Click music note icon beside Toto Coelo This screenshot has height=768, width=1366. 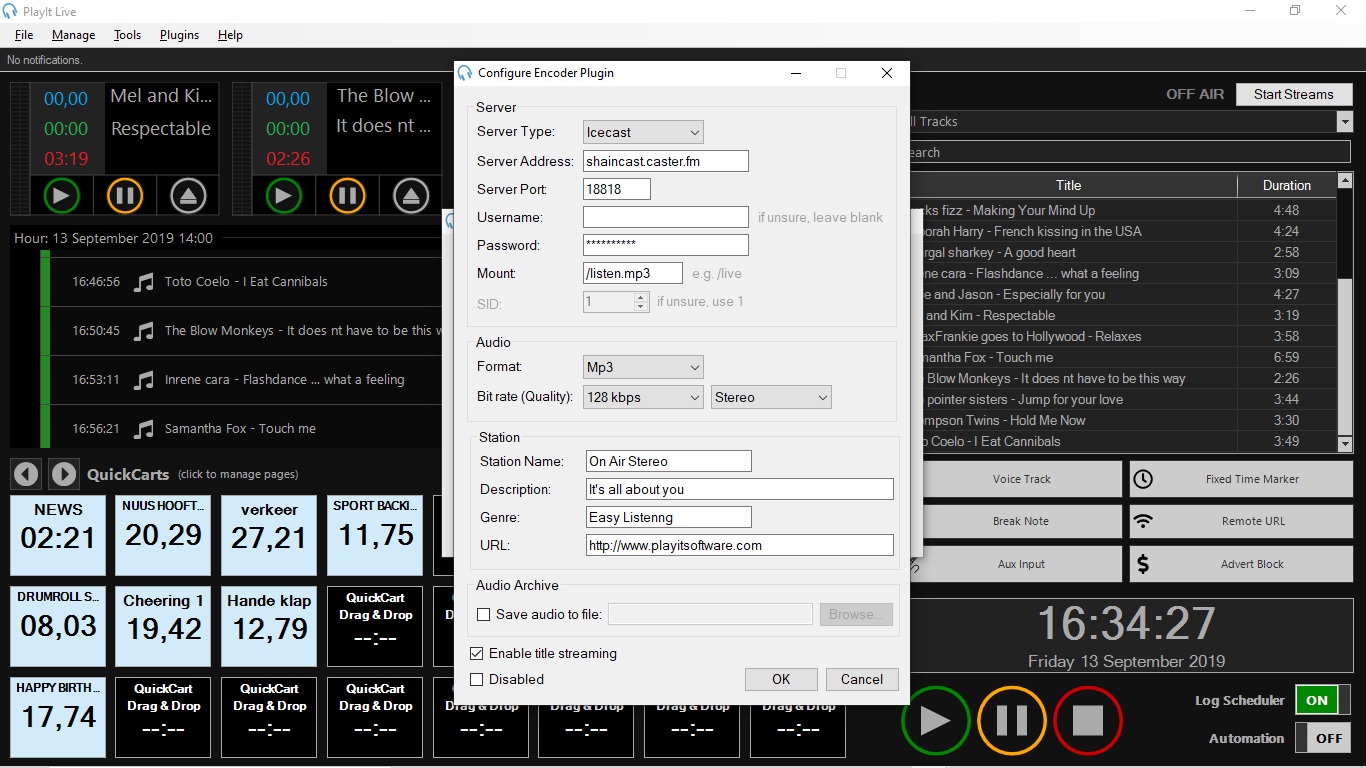[145, 282]
